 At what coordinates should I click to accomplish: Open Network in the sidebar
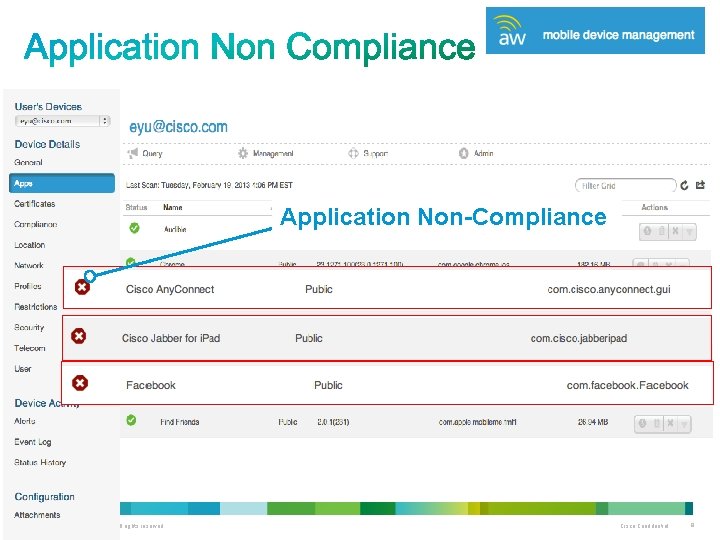28,265
